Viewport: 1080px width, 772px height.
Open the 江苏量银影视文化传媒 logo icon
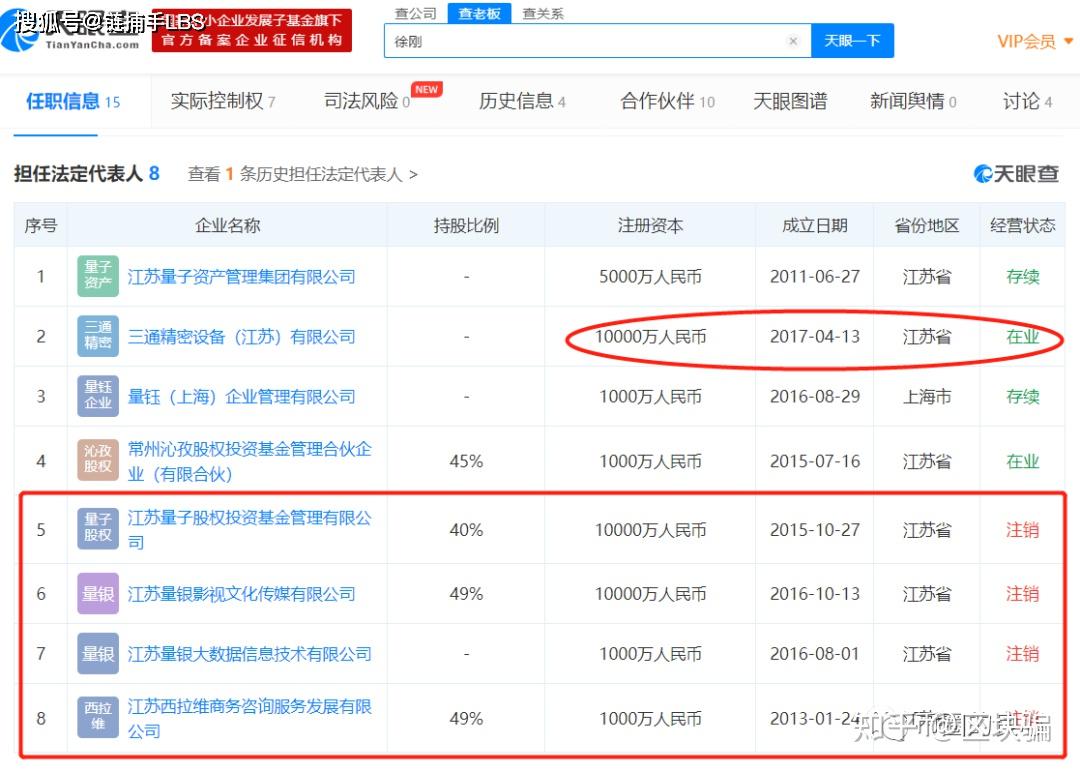coord(98,594)
